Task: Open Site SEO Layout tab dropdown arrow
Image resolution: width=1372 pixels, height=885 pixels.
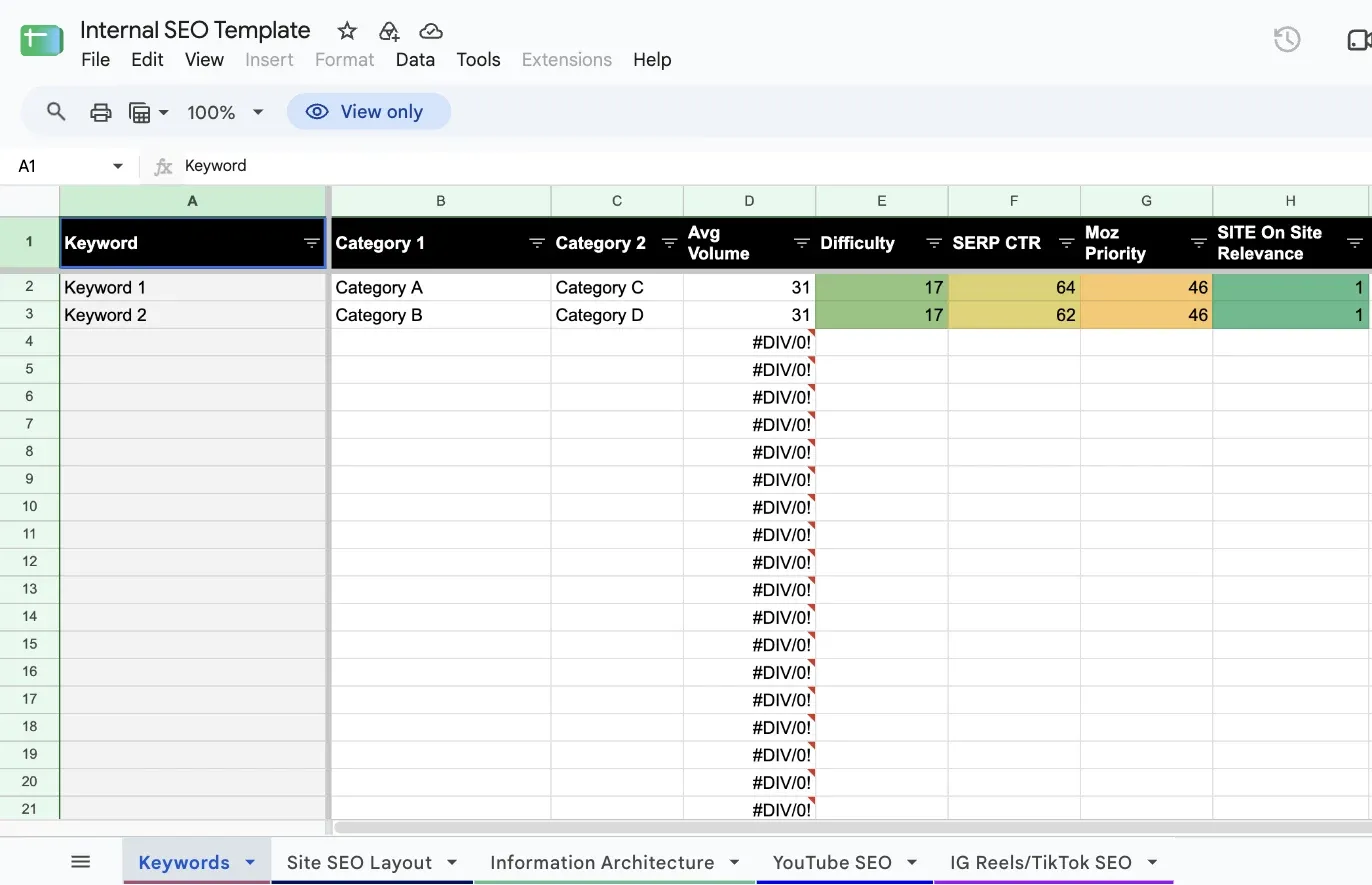Action: [x=452, y=862]
